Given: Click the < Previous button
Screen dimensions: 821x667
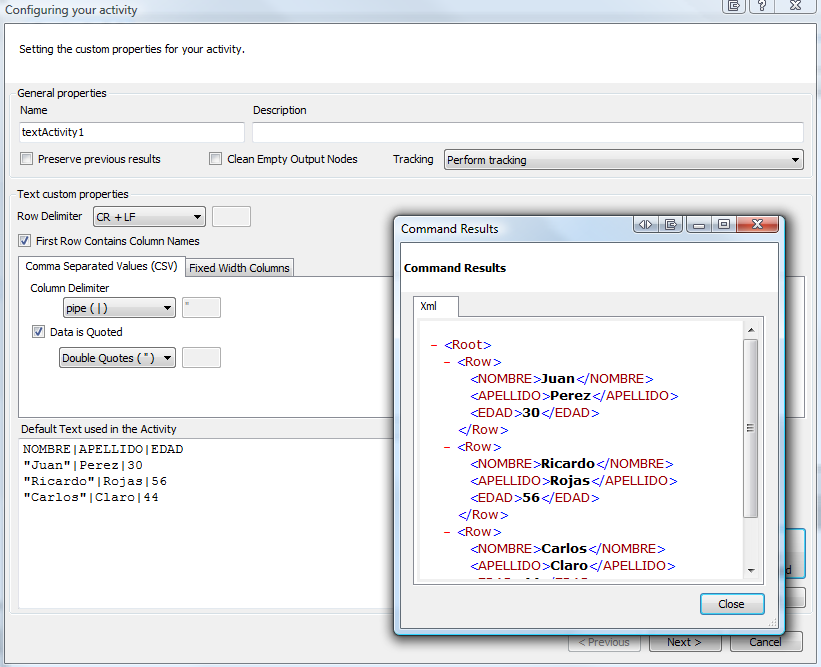Looking at the screenshot, I should (x=604, y=642).
